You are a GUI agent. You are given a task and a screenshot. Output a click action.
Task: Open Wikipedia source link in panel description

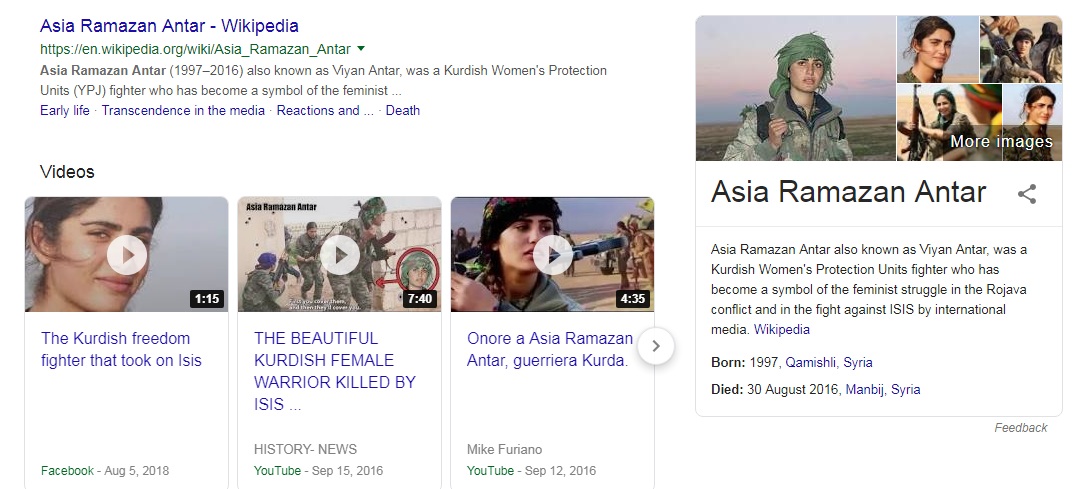(x=782, y=329)
